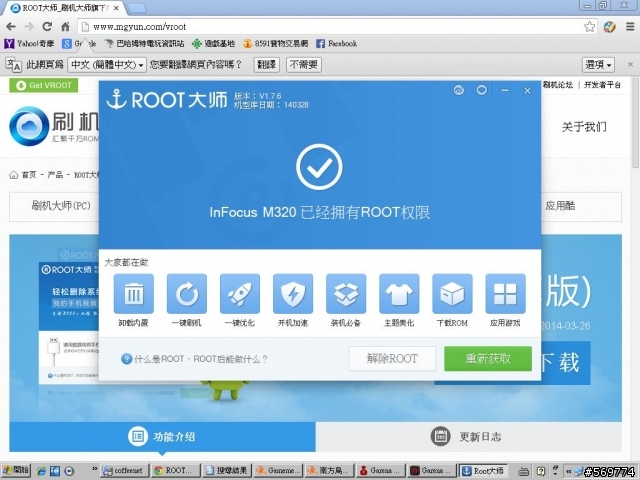Open the Chrome menu hamburger icon
640x480 pixels.
click(x=630, y=27)
